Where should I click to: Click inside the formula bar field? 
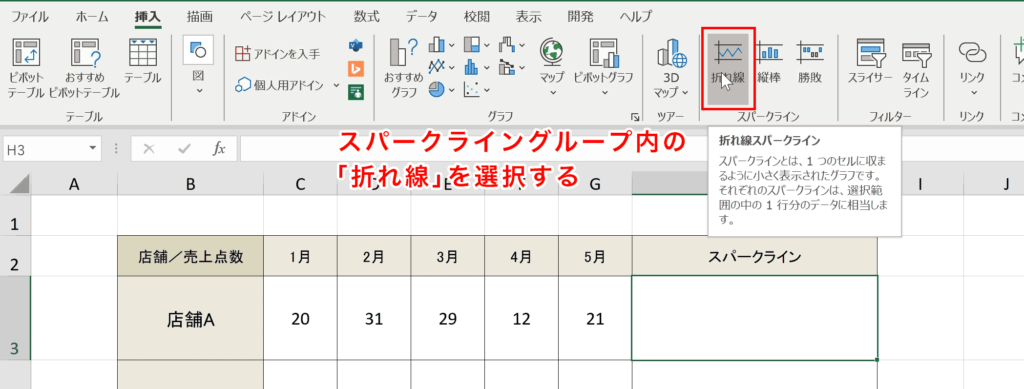click(470, 149)
